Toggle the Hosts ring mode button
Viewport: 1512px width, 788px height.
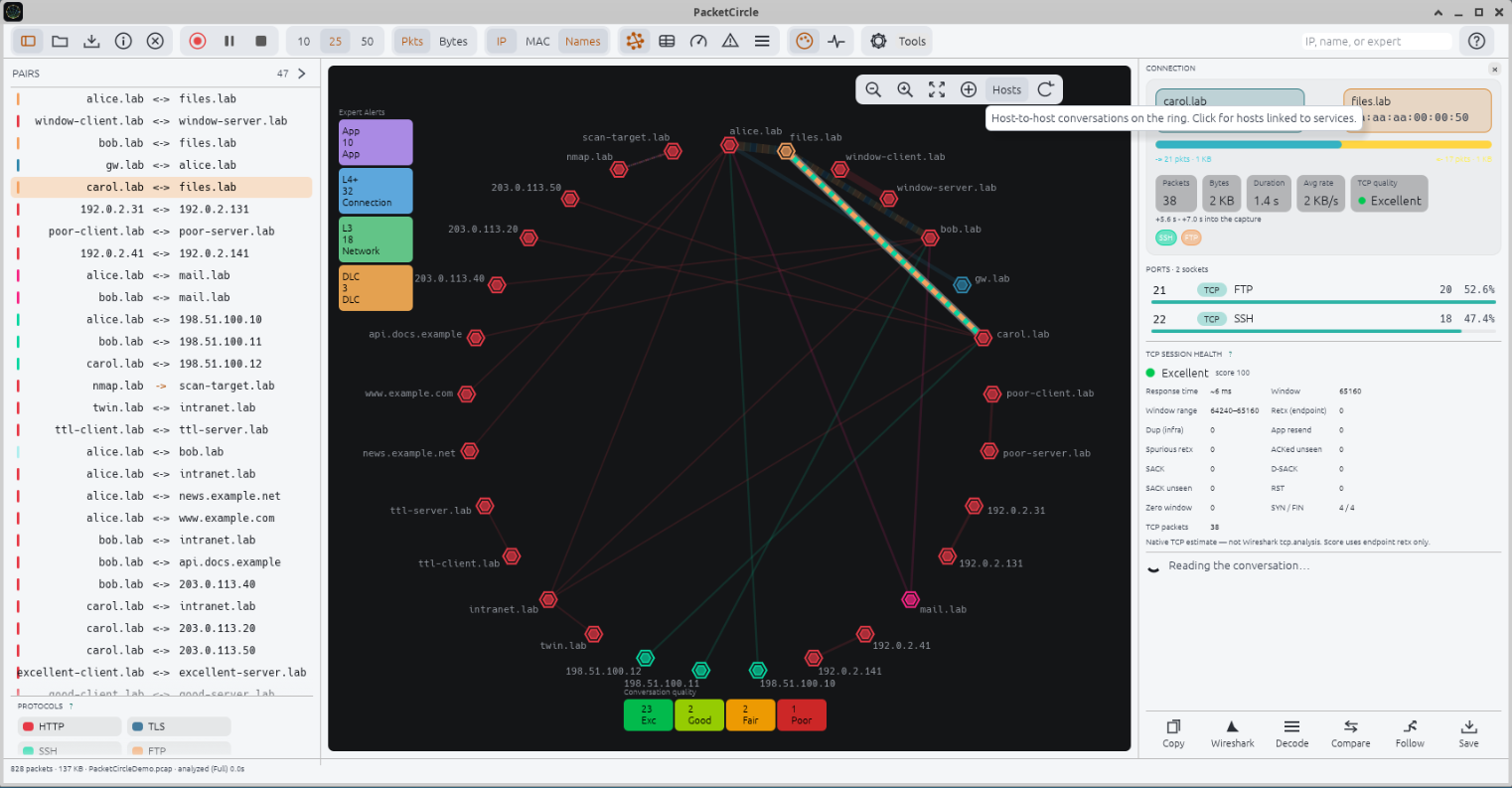[x=1006, y=89]
